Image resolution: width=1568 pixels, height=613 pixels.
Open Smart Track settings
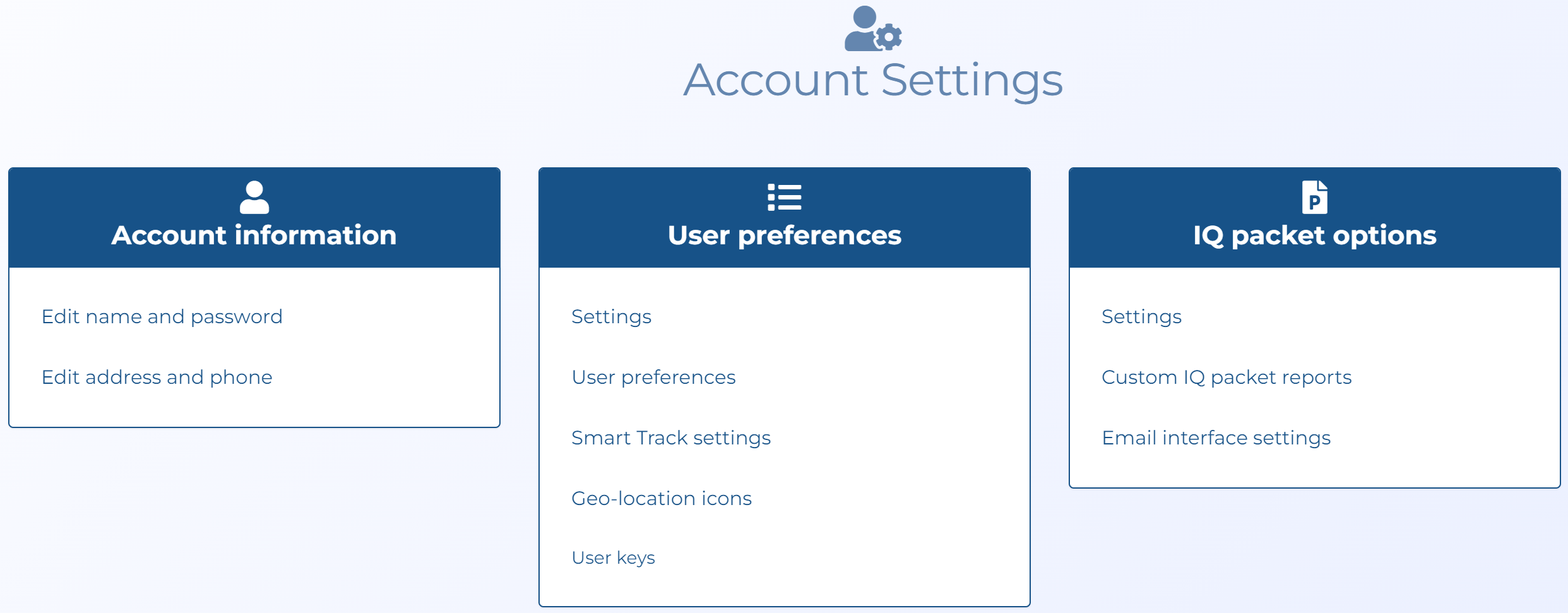(670, 437)
